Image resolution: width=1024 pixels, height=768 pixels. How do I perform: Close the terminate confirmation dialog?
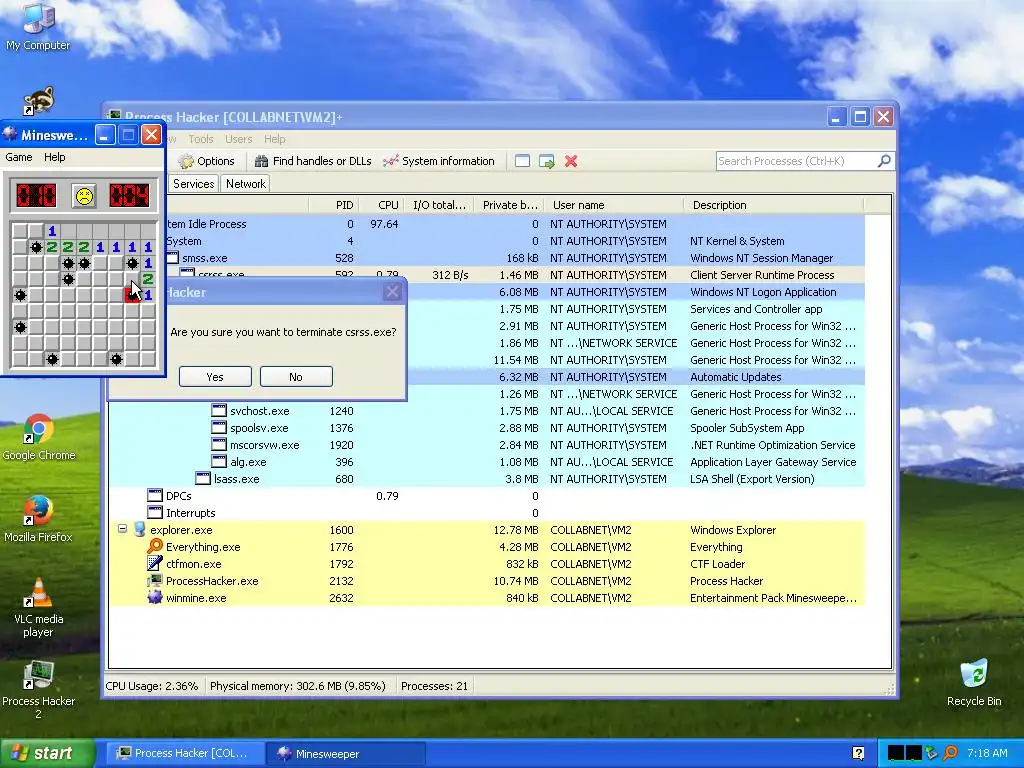(x=392, y=292)
